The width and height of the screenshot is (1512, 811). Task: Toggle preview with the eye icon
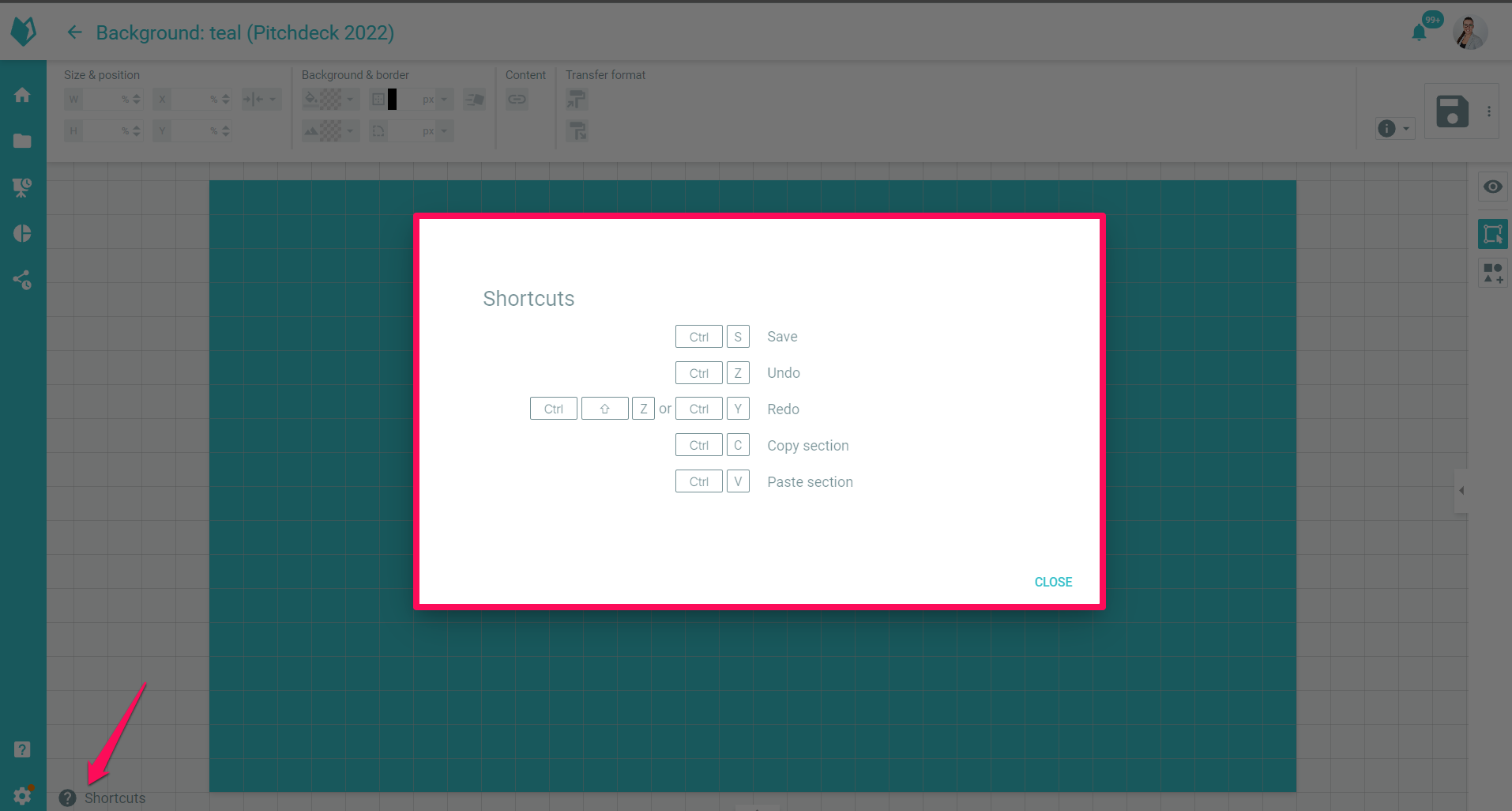point(1492,187)
